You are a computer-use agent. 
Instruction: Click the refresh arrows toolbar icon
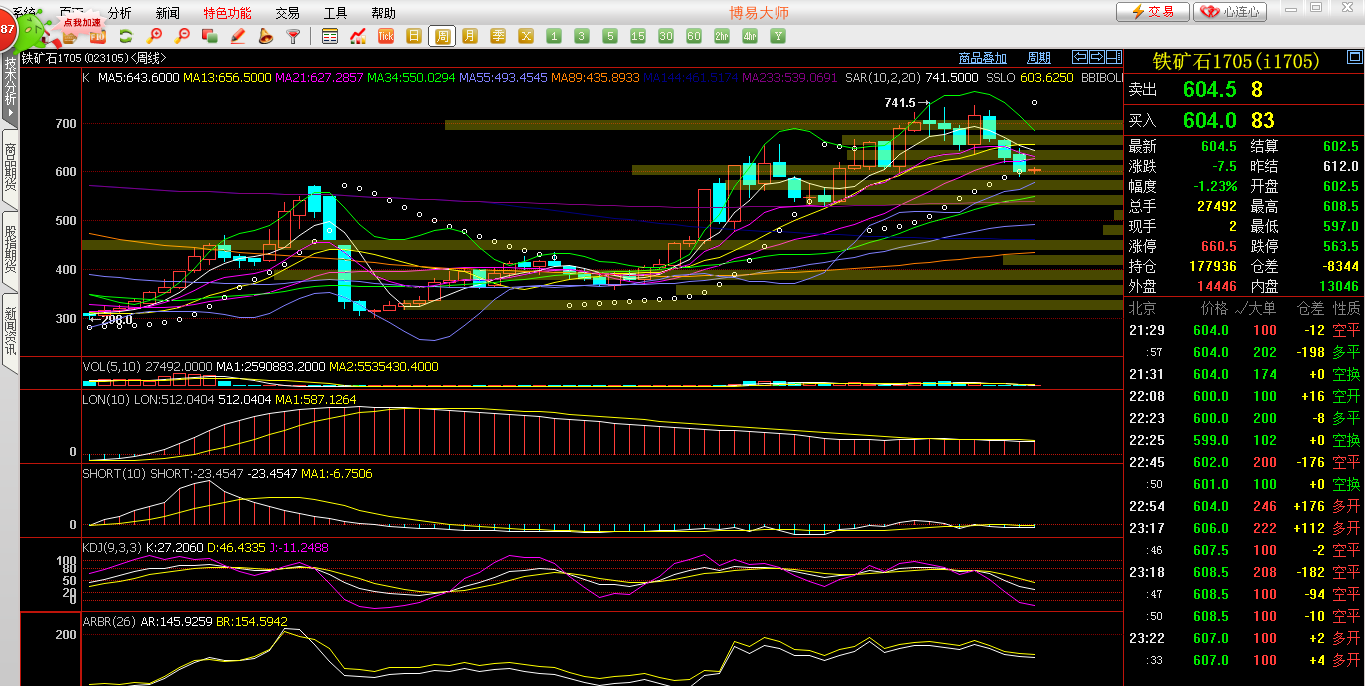point(126,36)
